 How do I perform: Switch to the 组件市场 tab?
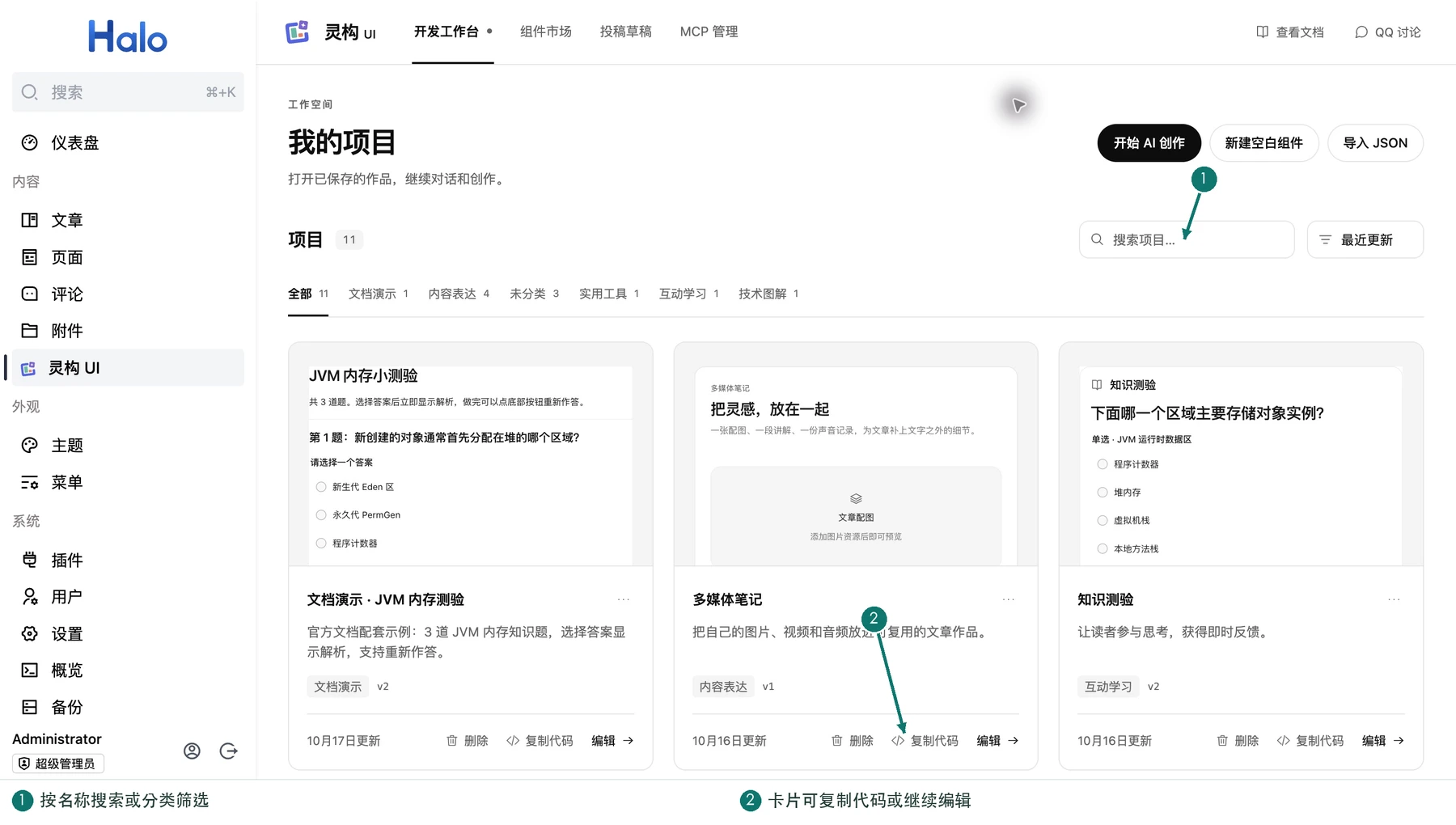(x=545, y=32)
